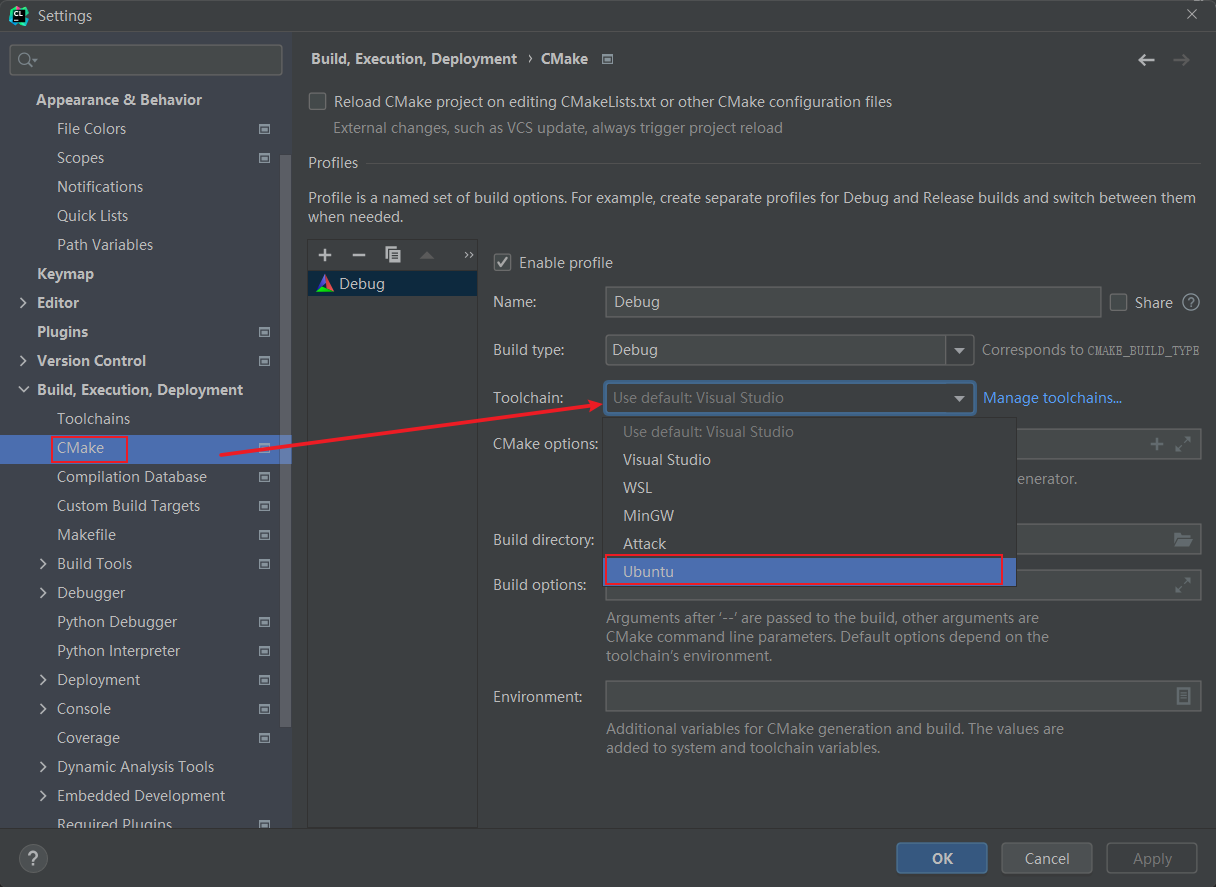This screenshot has height=887, width=1216.
Task: Expand the Build options field
Action: tap(1183, 585)
